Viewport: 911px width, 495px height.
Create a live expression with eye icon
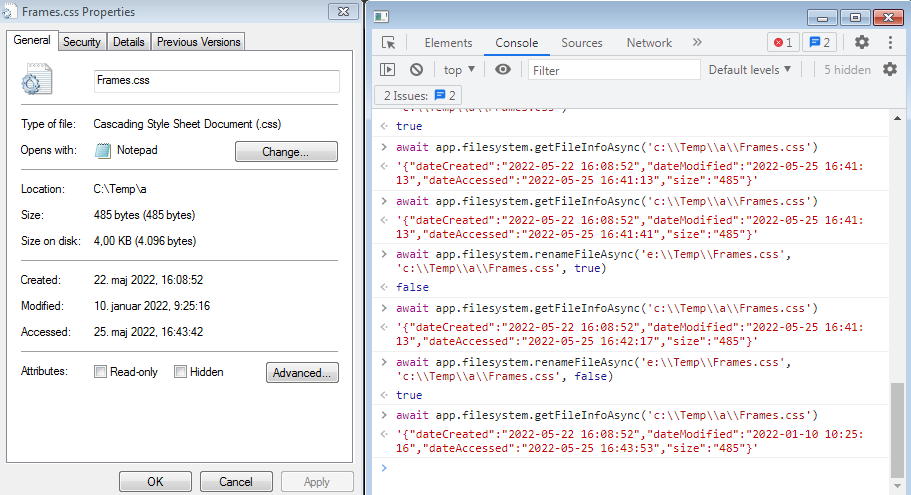503,70
